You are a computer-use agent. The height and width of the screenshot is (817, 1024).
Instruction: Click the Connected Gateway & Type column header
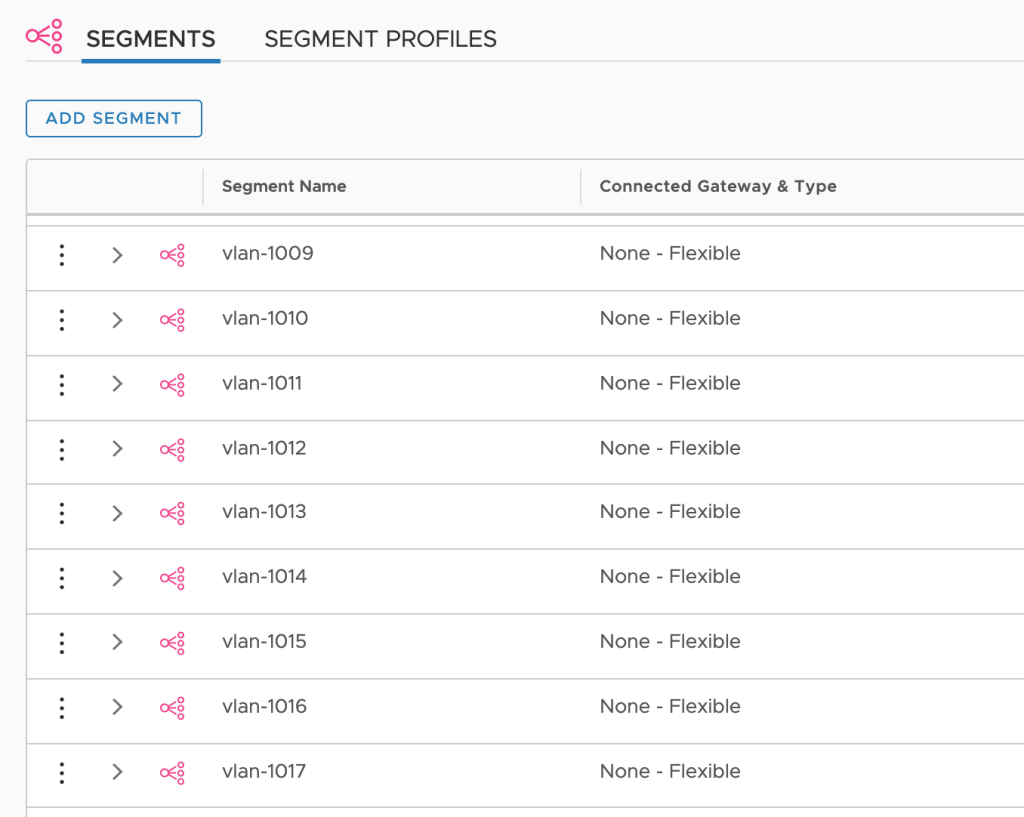(717, 186)
